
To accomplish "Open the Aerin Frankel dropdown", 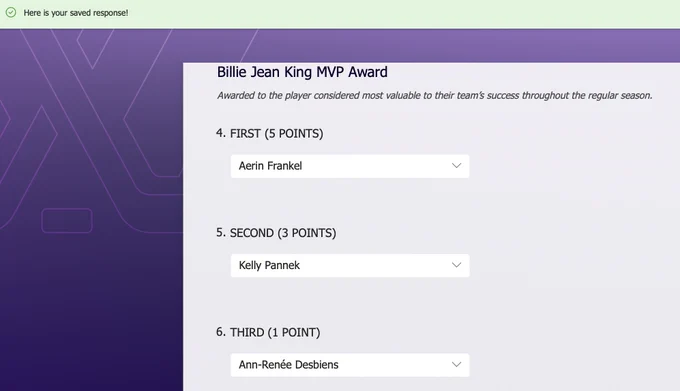I will click(350, 166).
